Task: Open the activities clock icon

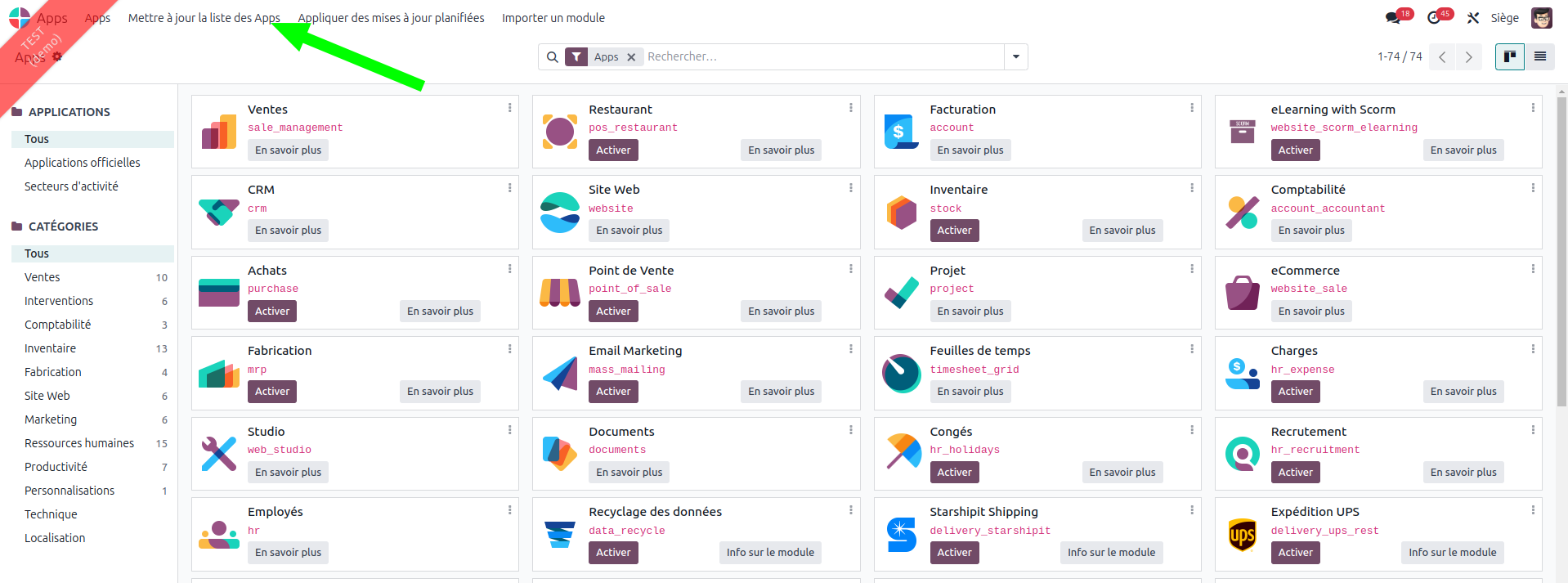Action: click(x=1434, y=17)
